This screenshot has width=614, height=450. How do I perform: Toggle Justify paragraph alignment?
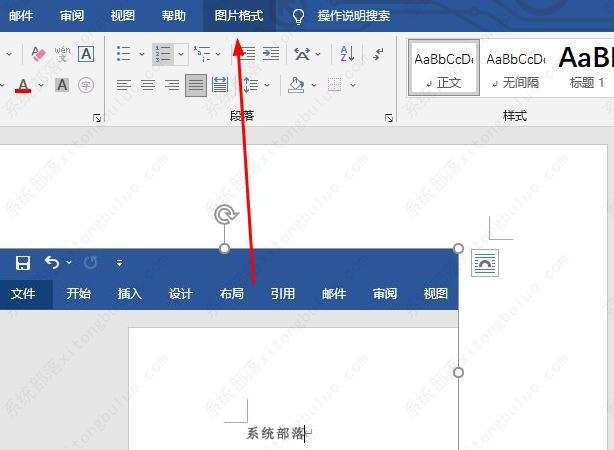click(196, 86)
